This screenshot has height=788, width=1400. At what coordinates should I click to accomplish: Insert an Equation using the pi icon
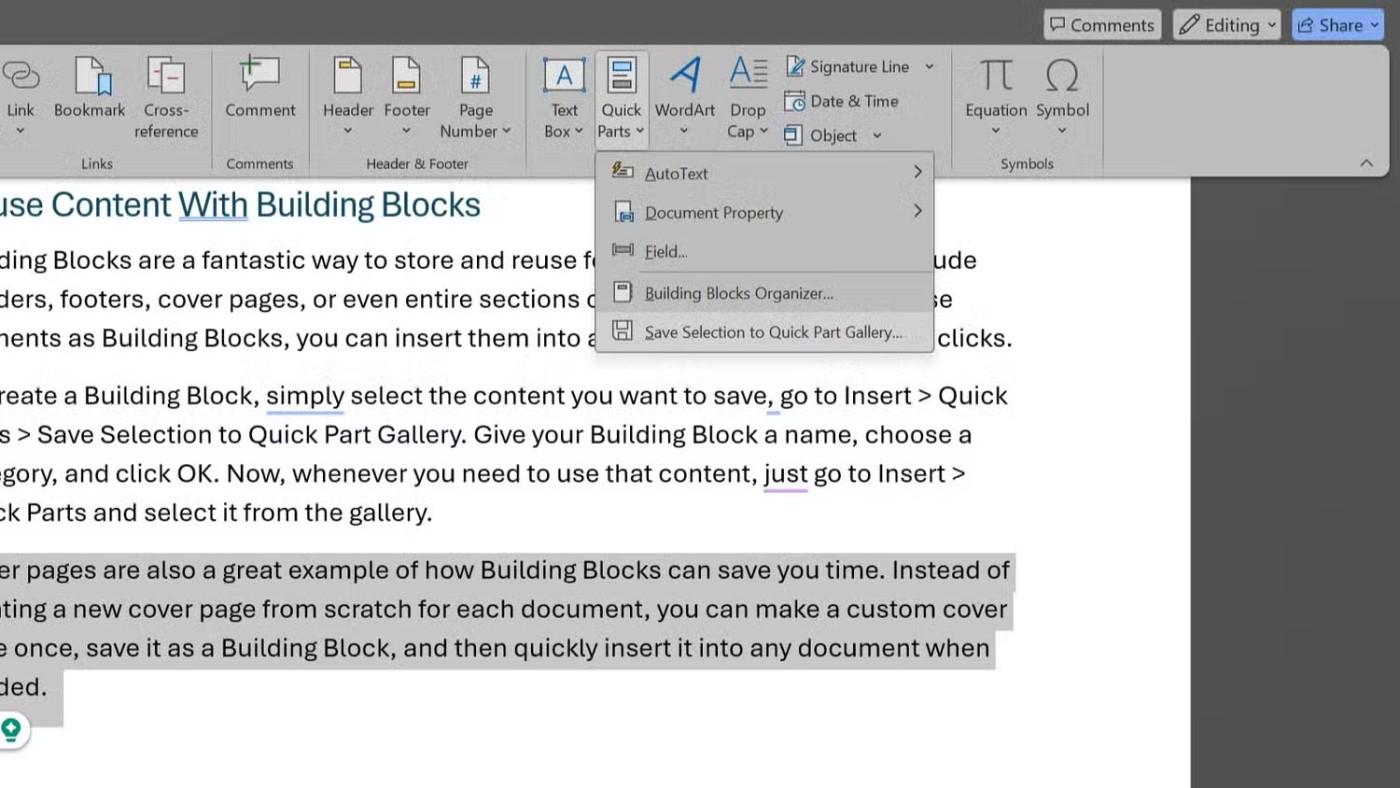tap(995, 78)
